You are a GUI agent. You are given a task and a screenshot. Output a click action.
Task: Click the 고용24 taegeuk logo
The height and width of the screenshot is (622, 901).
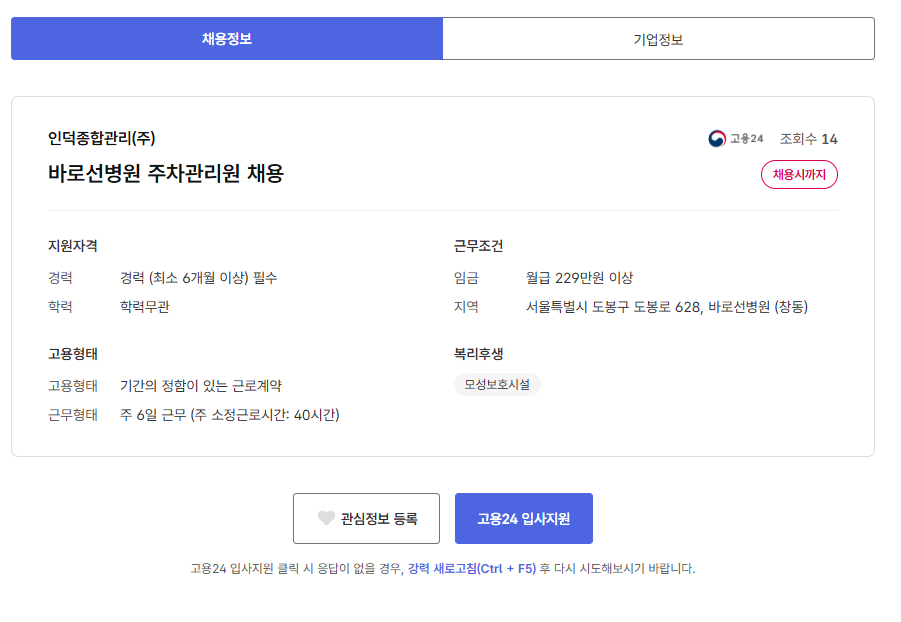coord(717,139)
